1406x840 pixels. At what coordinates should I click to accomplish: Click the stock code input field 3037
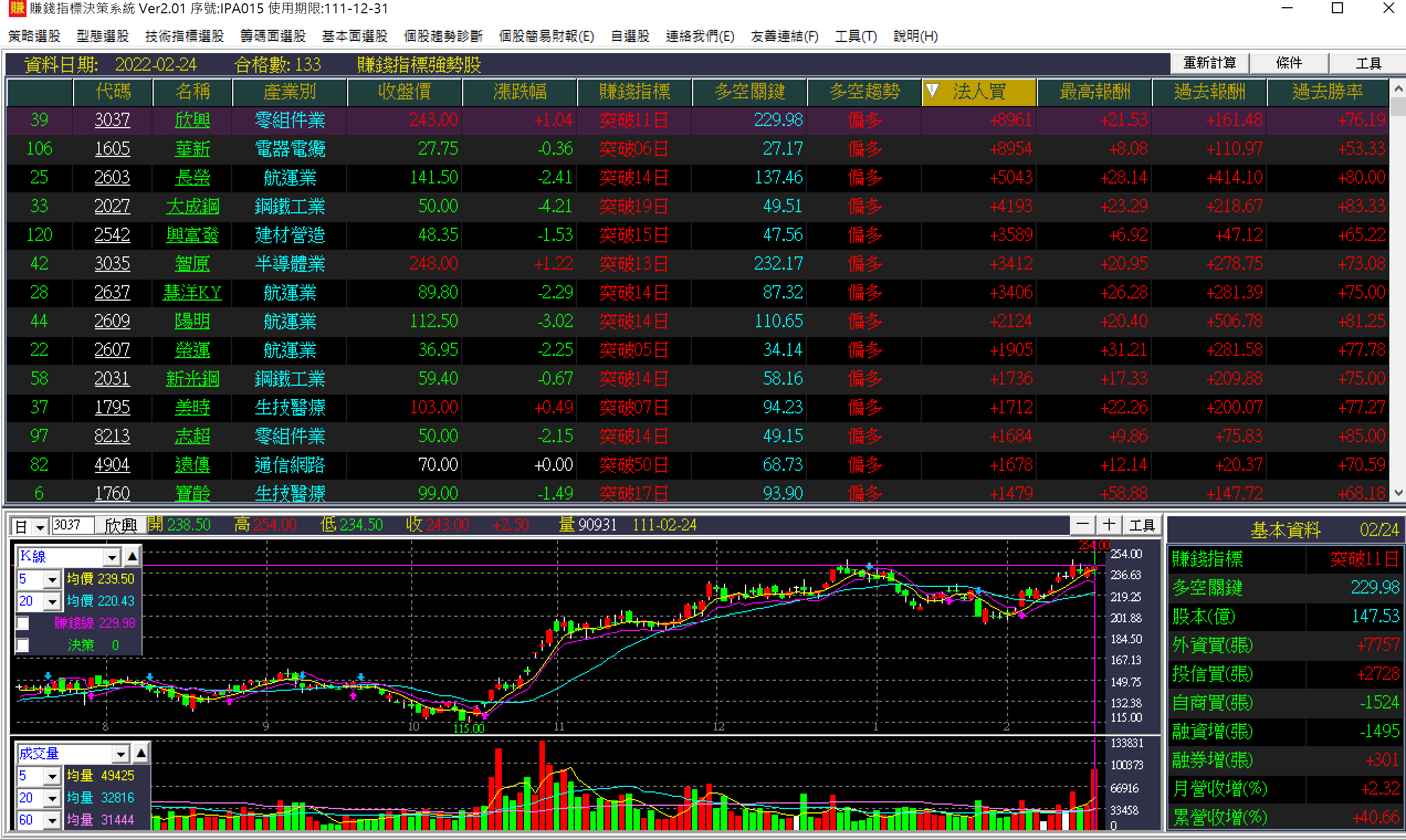pyautogui.click(x=72, y=526)
